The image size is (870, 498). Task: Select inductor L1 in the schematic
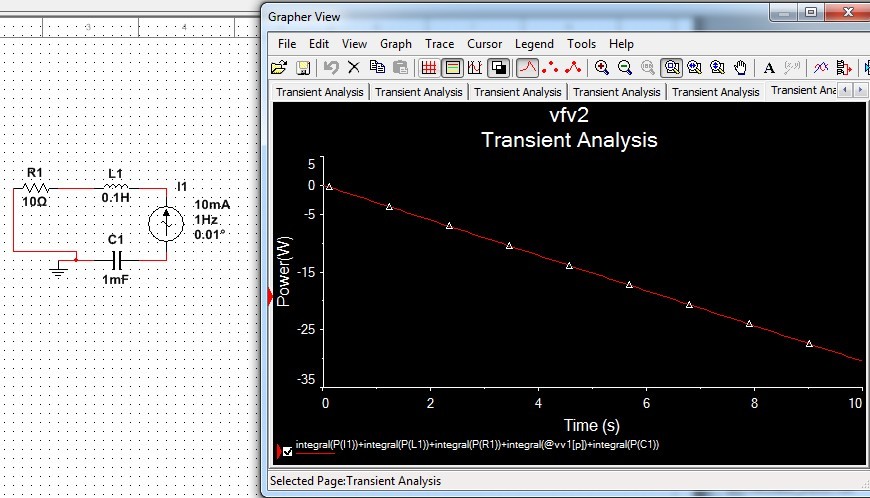115,187
